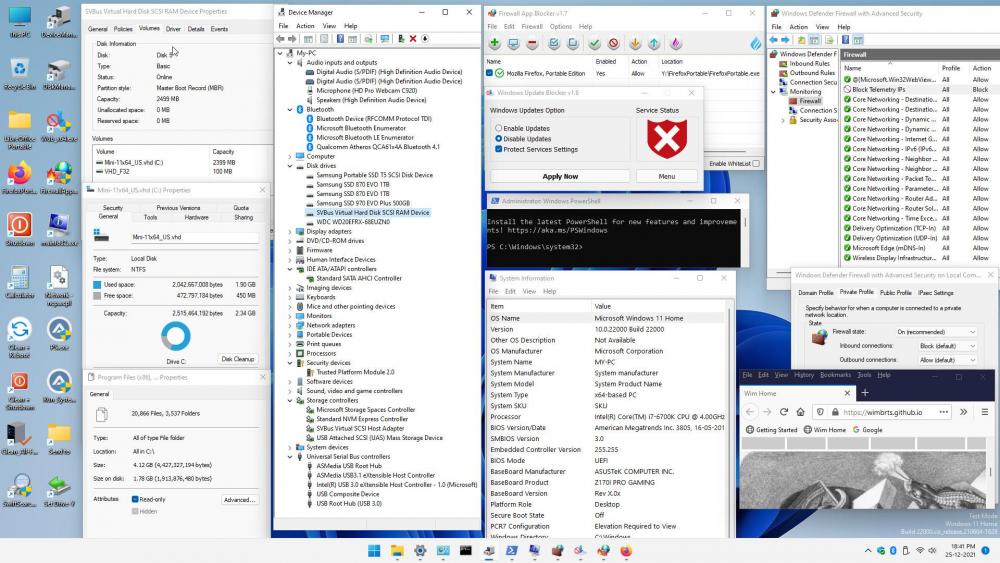The image size is (1000, 563).
Task: Click the Windows Start button on taskbar
Action: [374, 550]
